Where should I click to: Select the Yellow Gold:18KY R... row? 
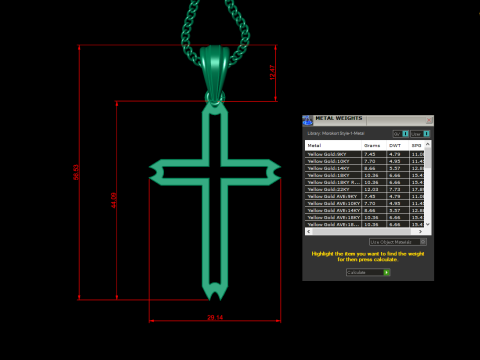365,182
